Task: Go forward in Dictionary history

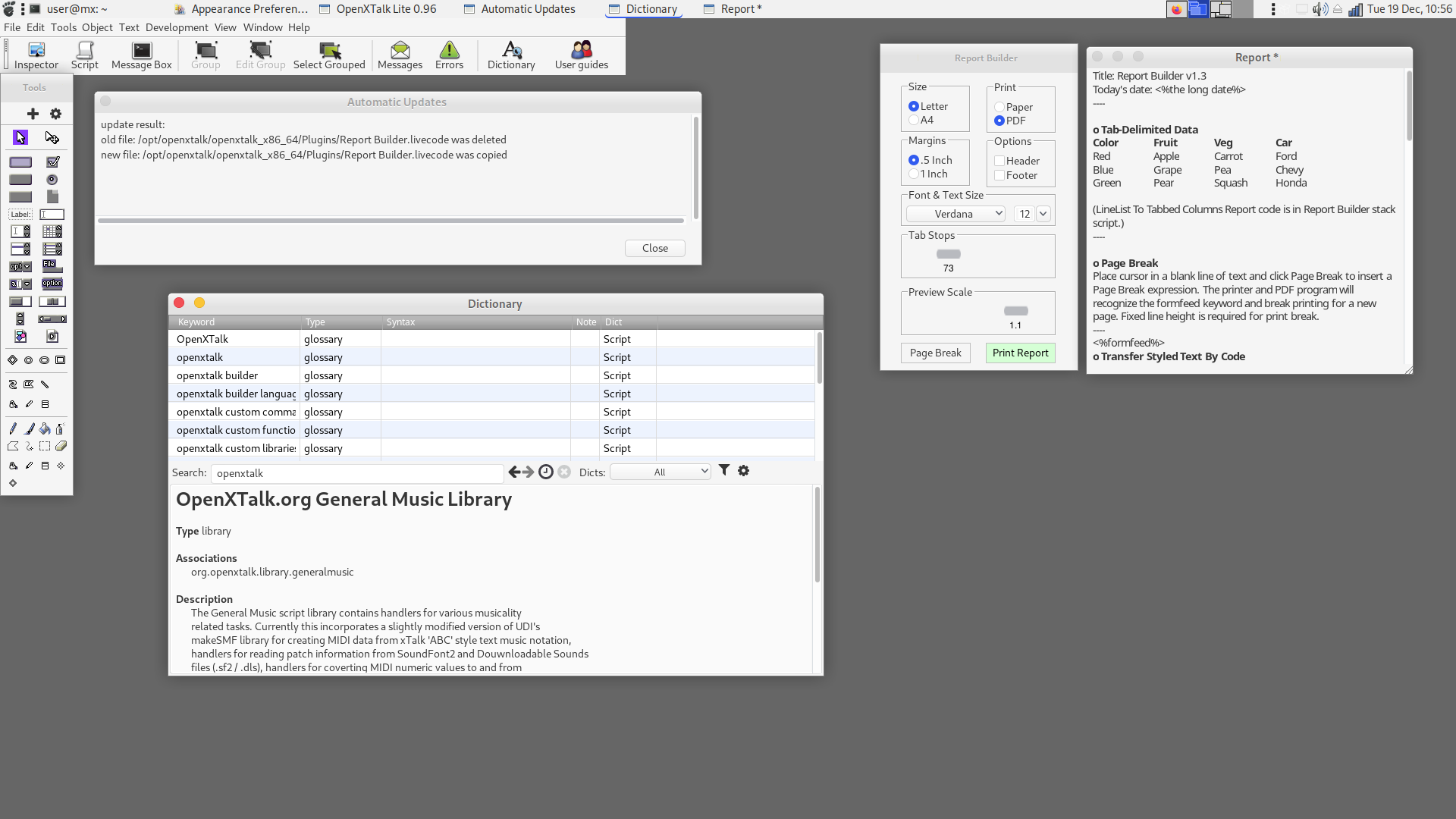Action: [x=529, y=472]
